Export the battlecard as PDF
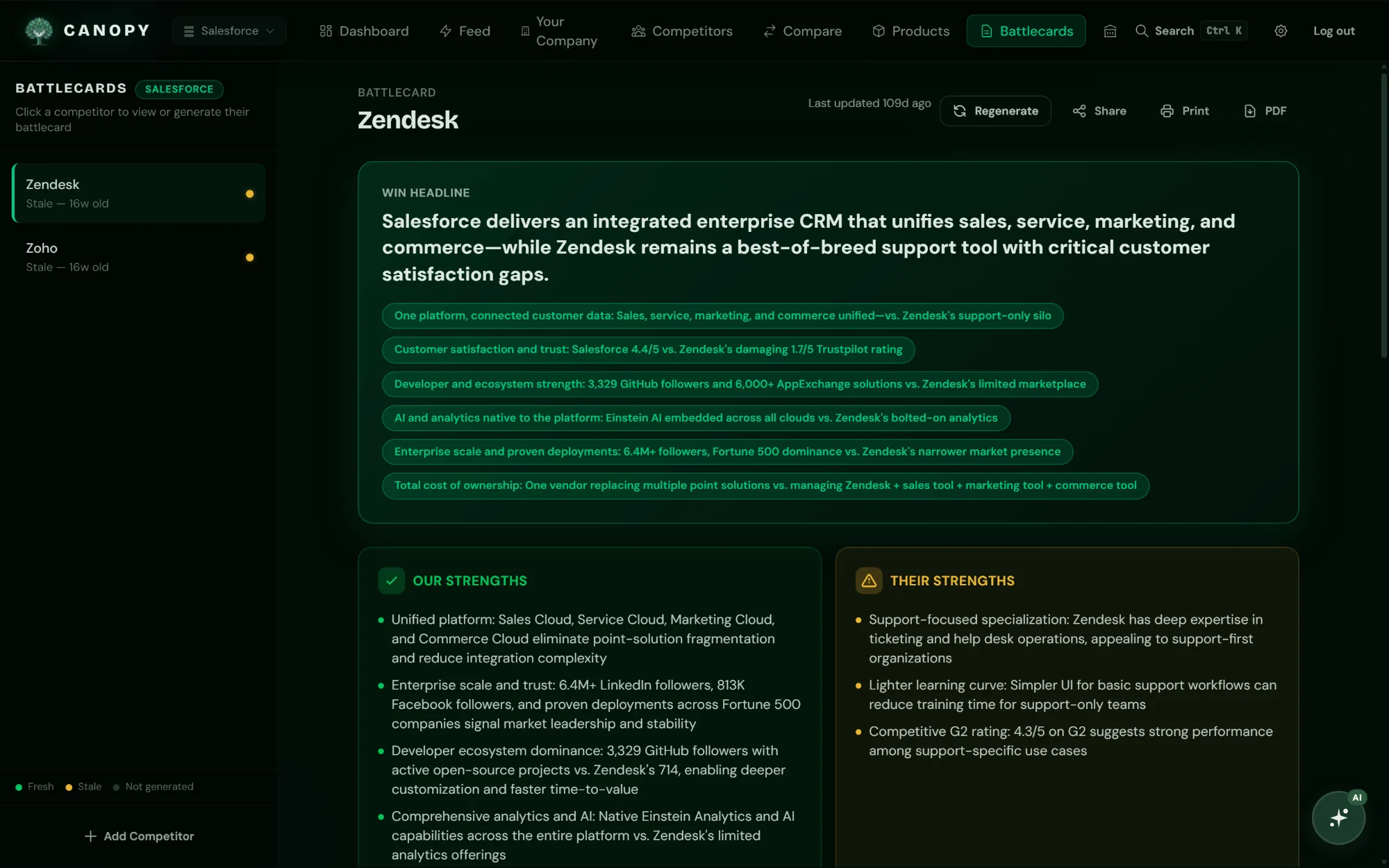 pos(1265,111)
